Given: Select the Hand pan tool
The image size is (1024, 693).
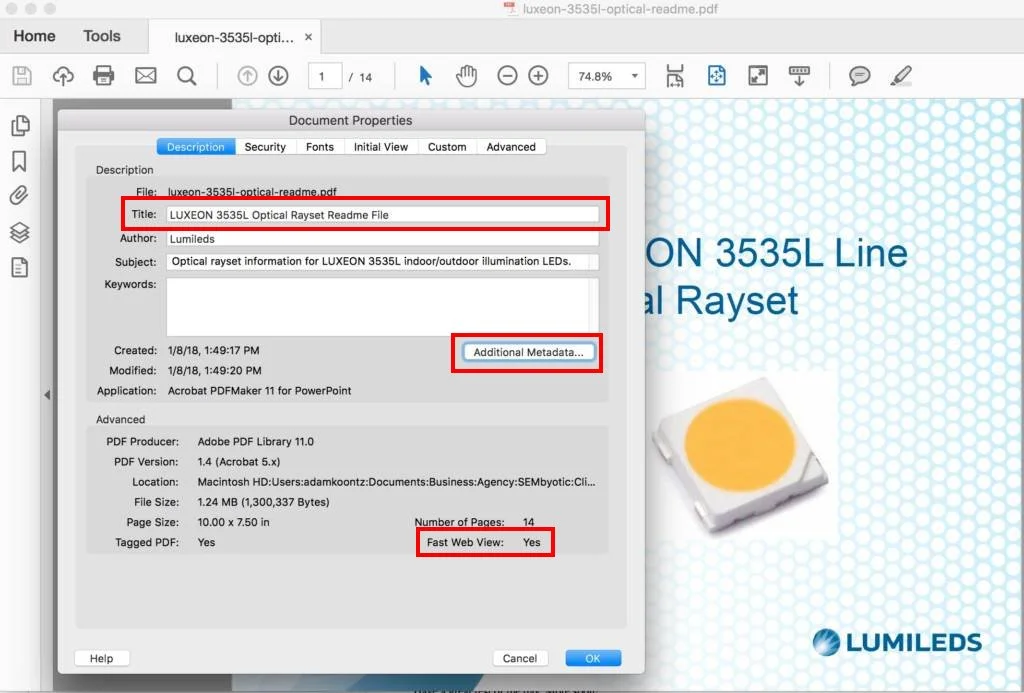Looking at the screenshot, I should pos(466,76).
